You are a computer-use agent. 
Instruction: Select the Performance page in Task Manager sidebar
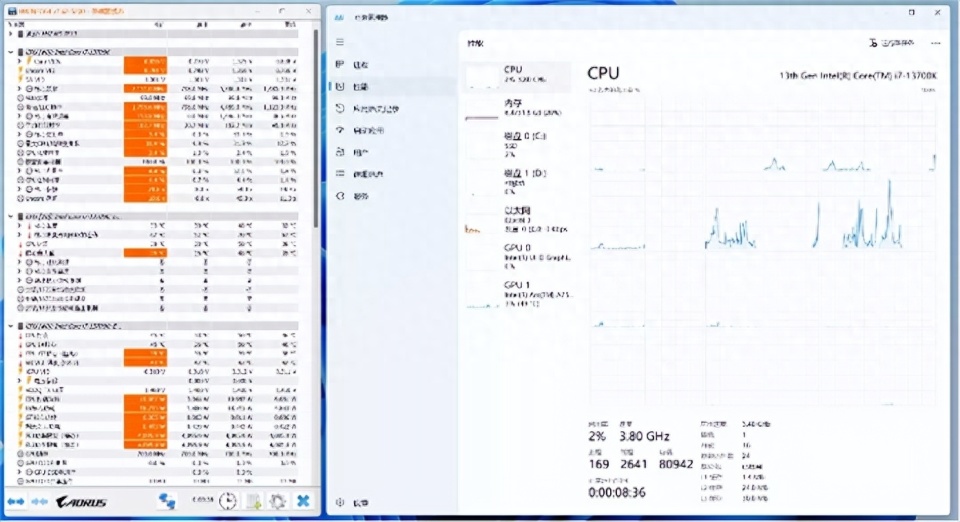[392, 86]
